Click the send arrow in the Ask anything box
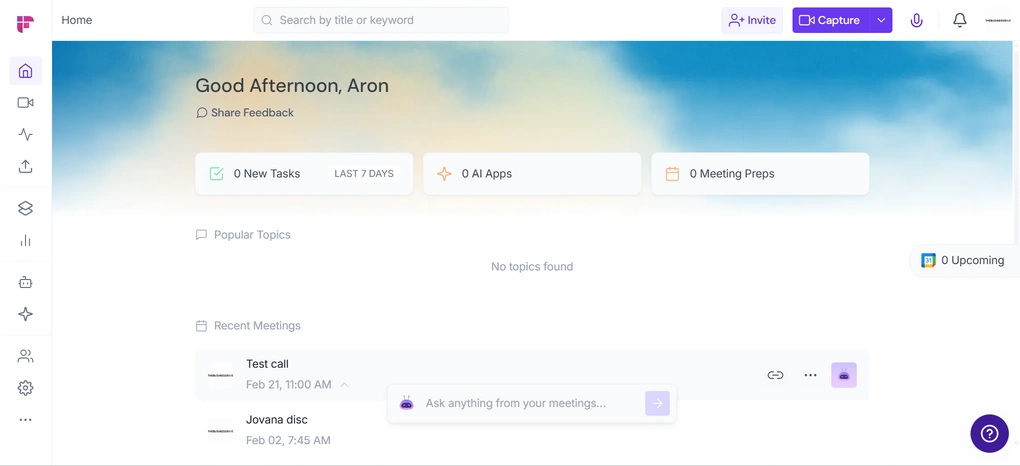The image size is (1020, 466). click(657, 404)
